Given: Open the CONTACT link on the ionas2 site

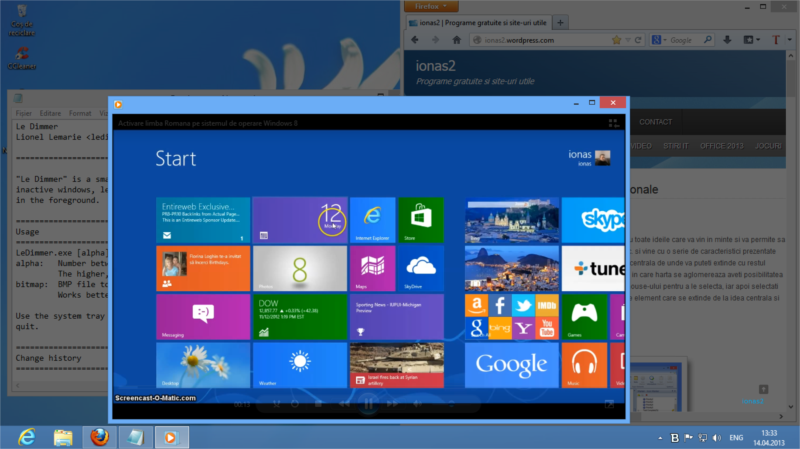Looking at the screenshot, I should click(656, 122).
